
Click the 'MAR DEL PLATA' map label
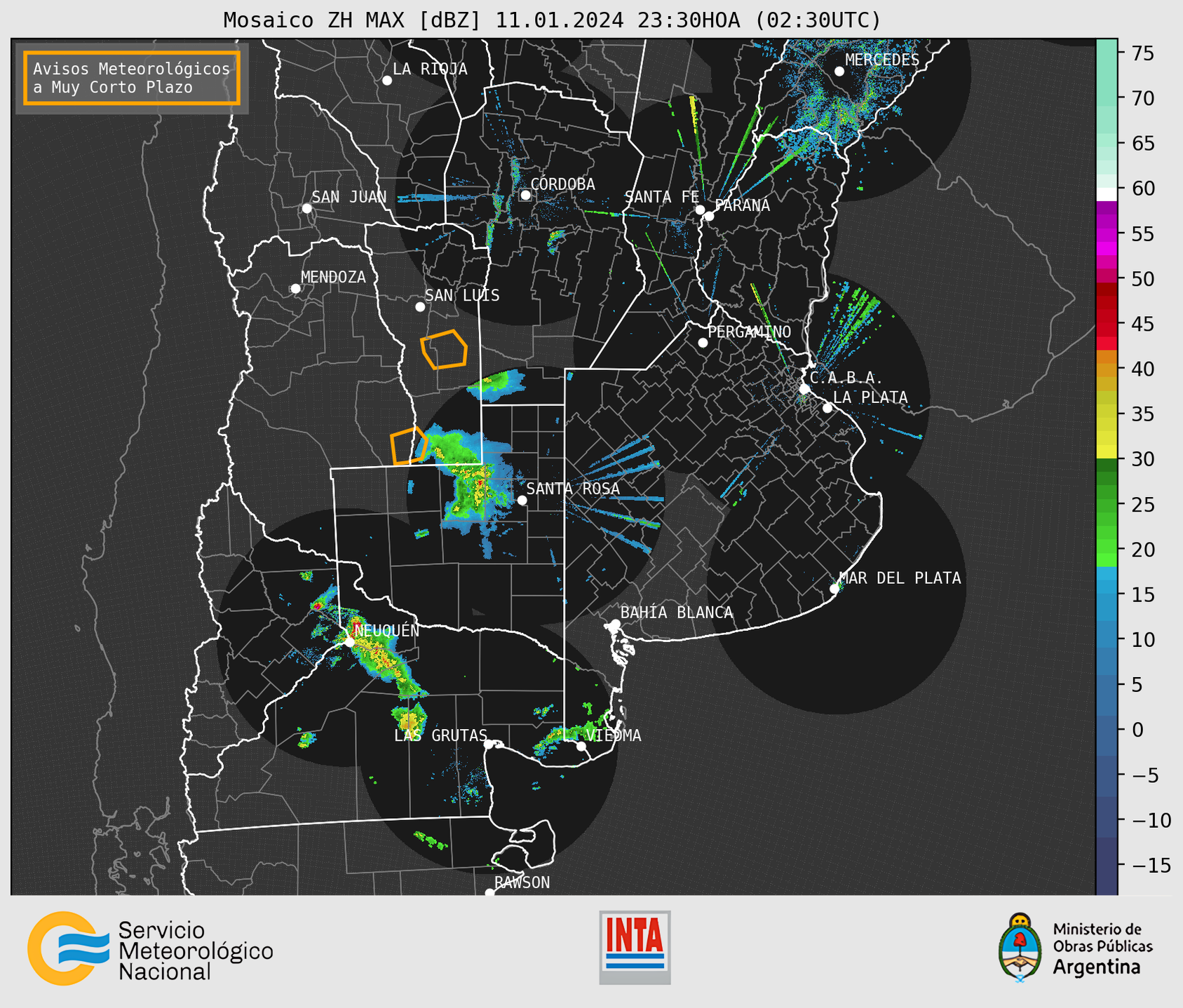900,578
